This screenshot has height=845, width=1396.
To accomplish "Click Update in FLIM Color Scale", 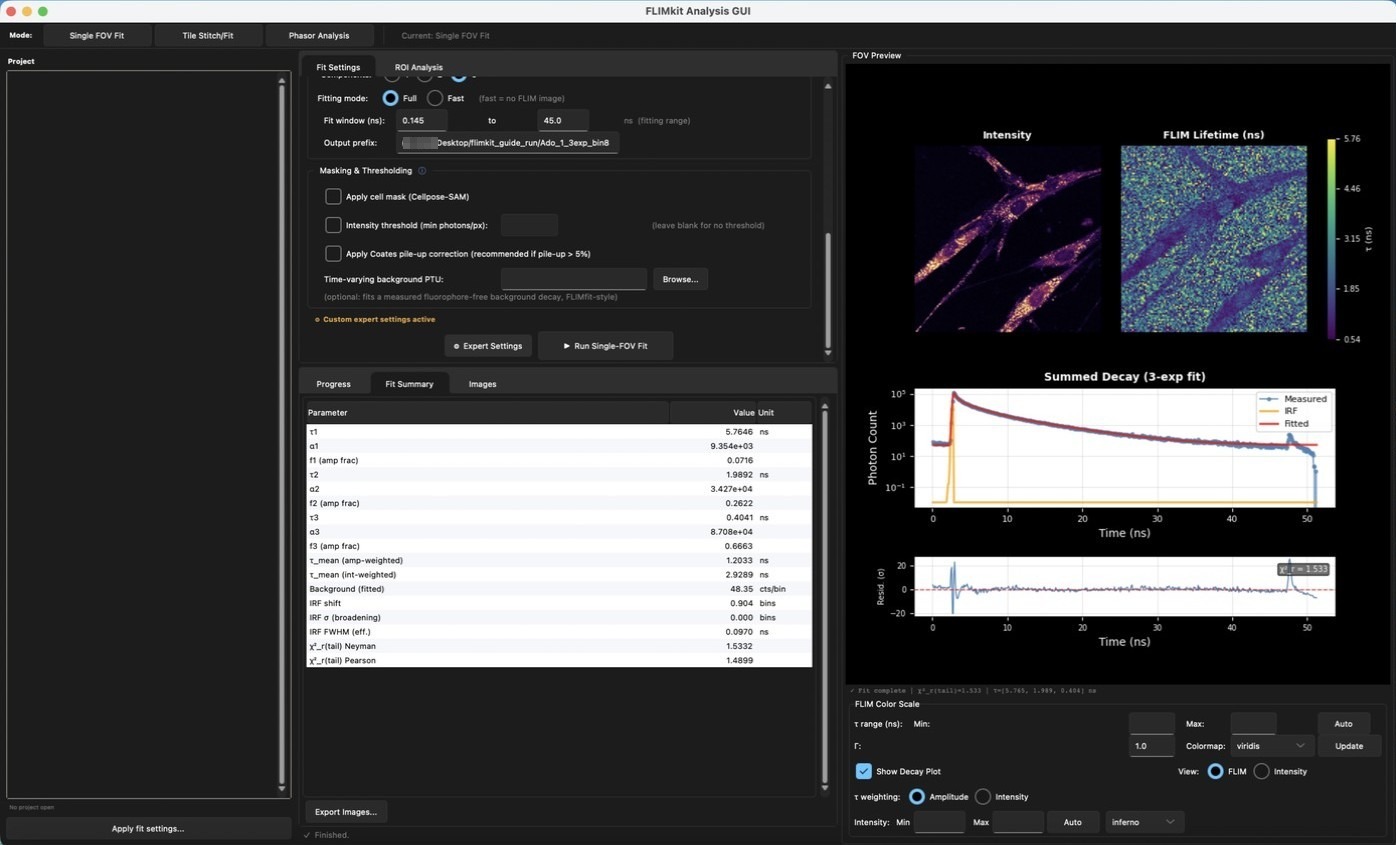I will click(1349, 746).
